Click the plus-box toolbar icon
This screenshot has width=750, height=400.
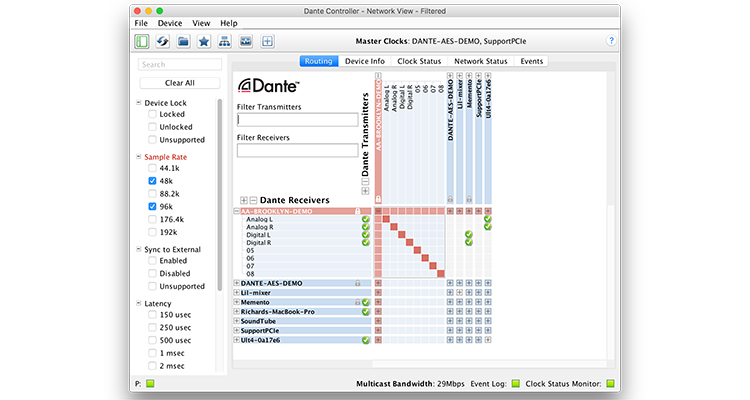pos(267,41)
